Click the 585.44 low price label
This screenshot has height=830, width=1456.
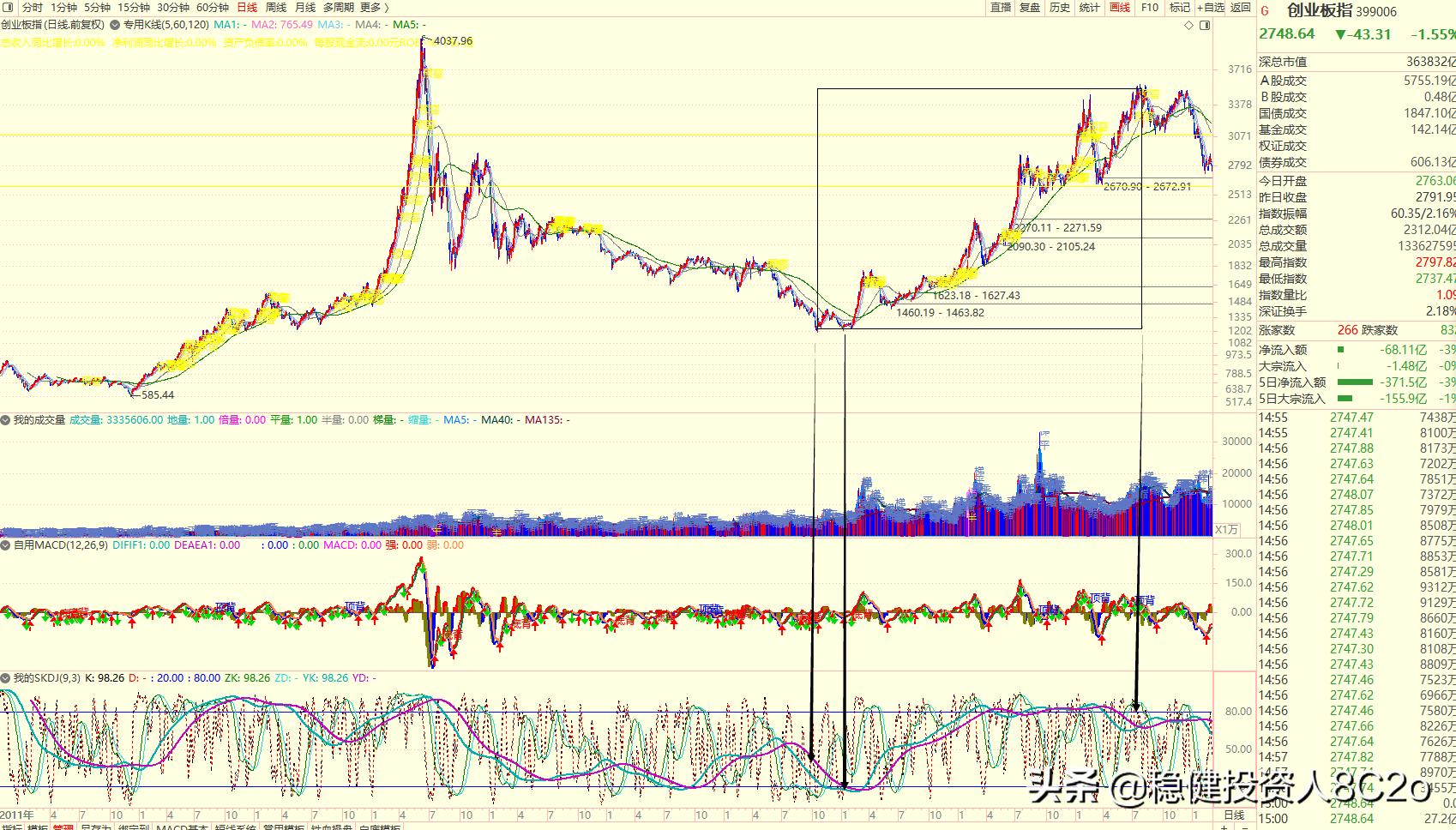click(x=158, y=395)
